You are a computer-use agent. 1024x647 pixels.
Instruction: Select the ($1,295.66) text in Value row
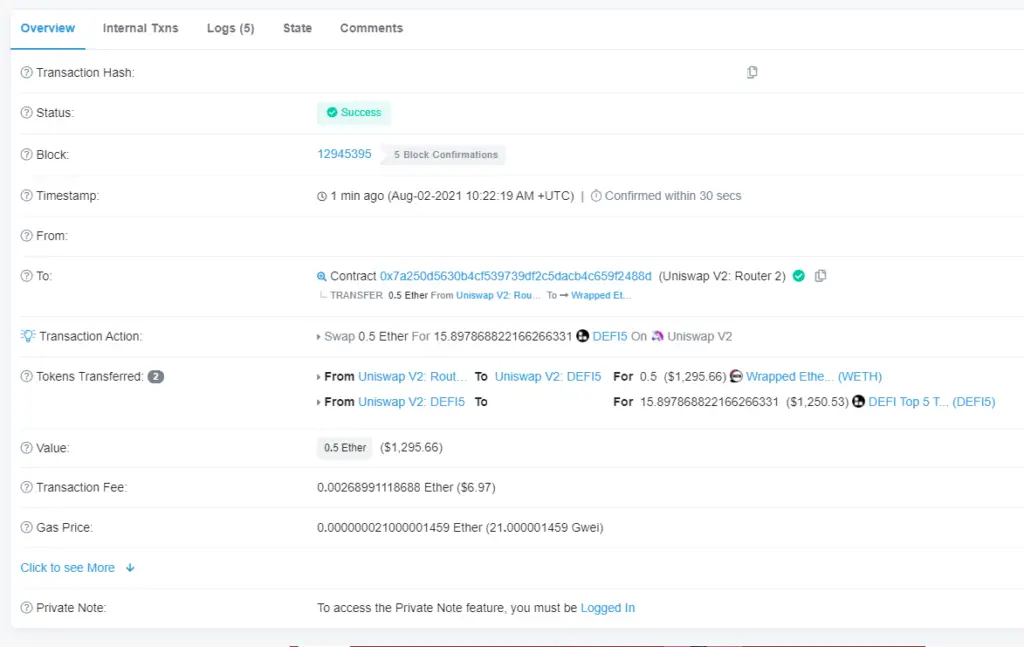pos(411,447)
